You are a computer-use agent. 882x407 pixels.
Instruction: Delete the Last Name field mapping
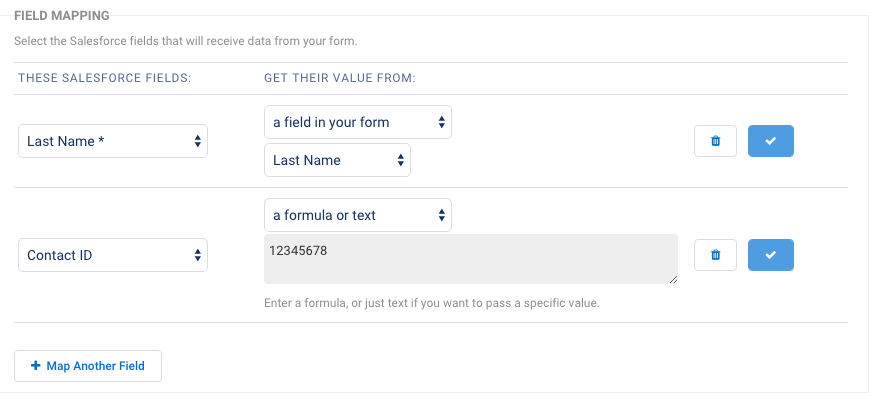715,141
